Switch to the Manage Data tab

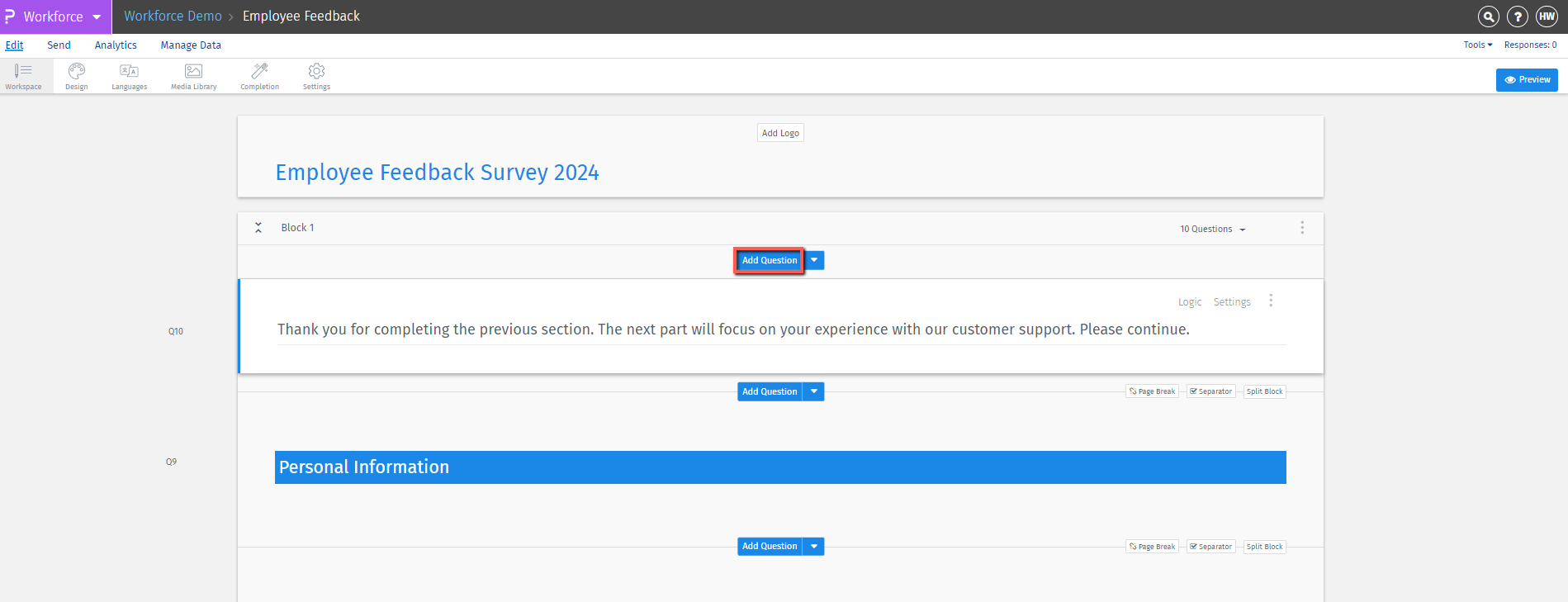click(191, 45)
